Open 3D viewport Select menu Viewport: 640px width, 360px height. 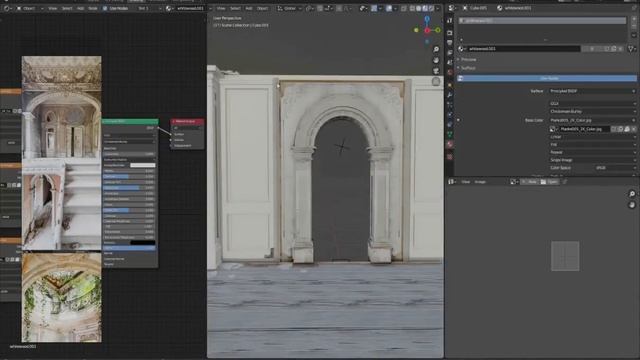point(235,8)
